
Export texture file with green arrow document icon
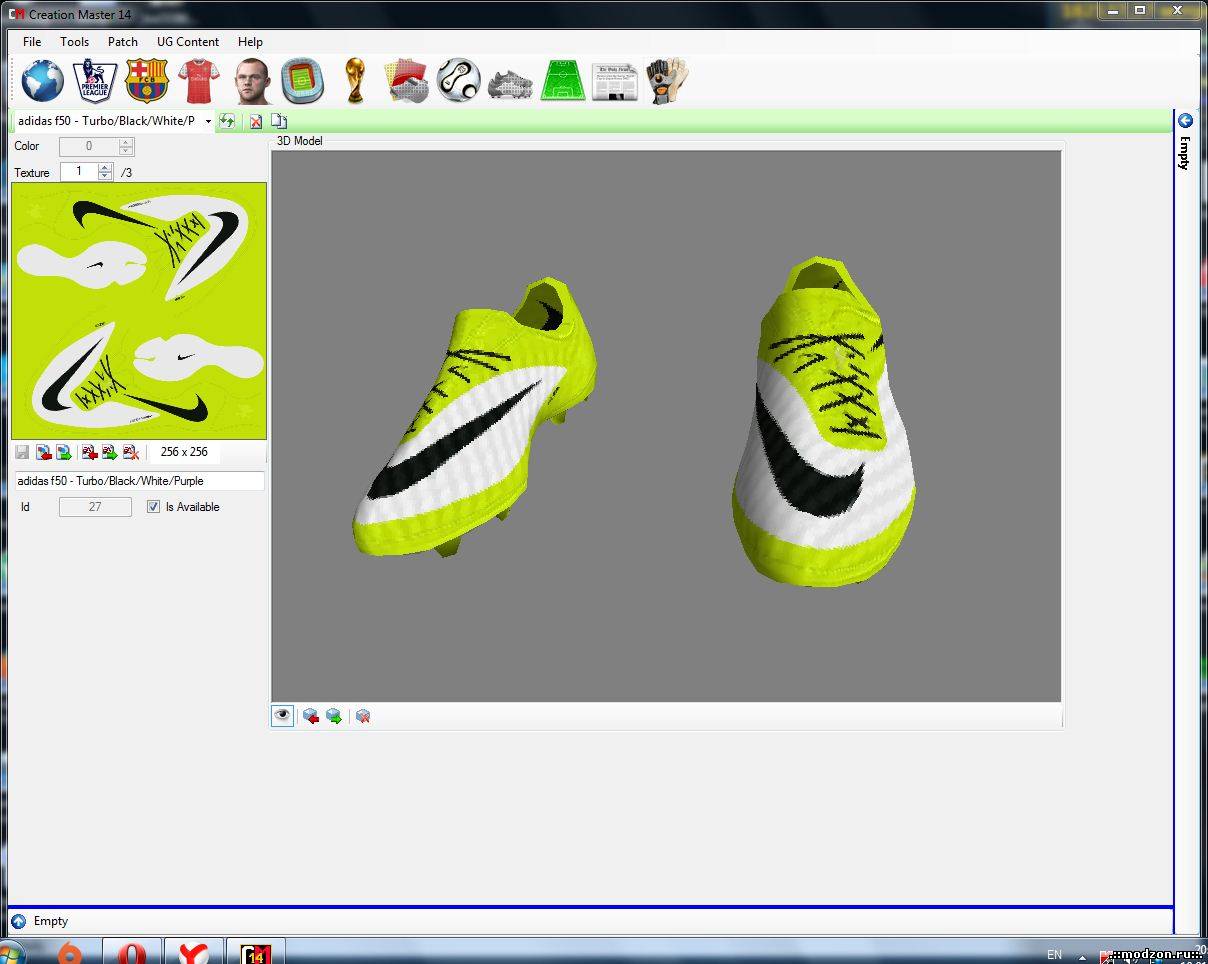pyautogui.click(x=109, y=452)
